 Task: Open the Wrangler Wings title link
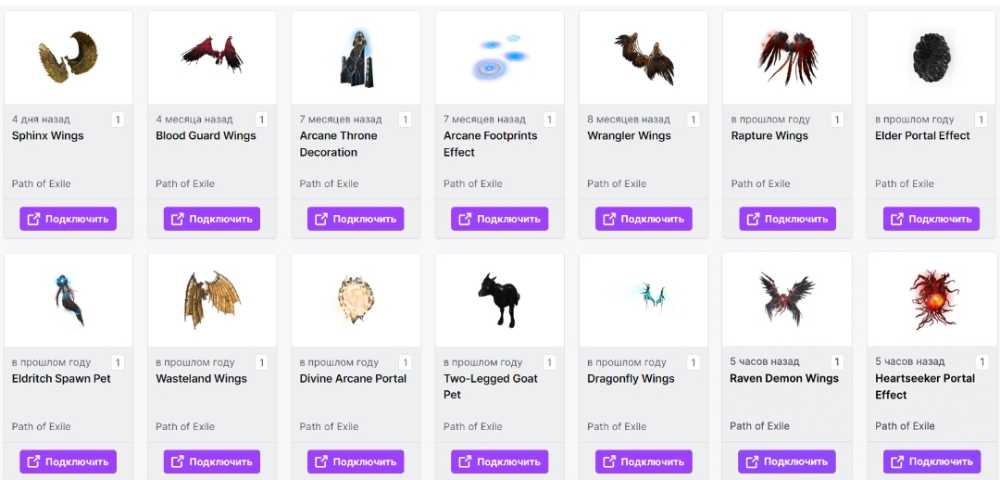pyautogui.click(x=629, y=136)
